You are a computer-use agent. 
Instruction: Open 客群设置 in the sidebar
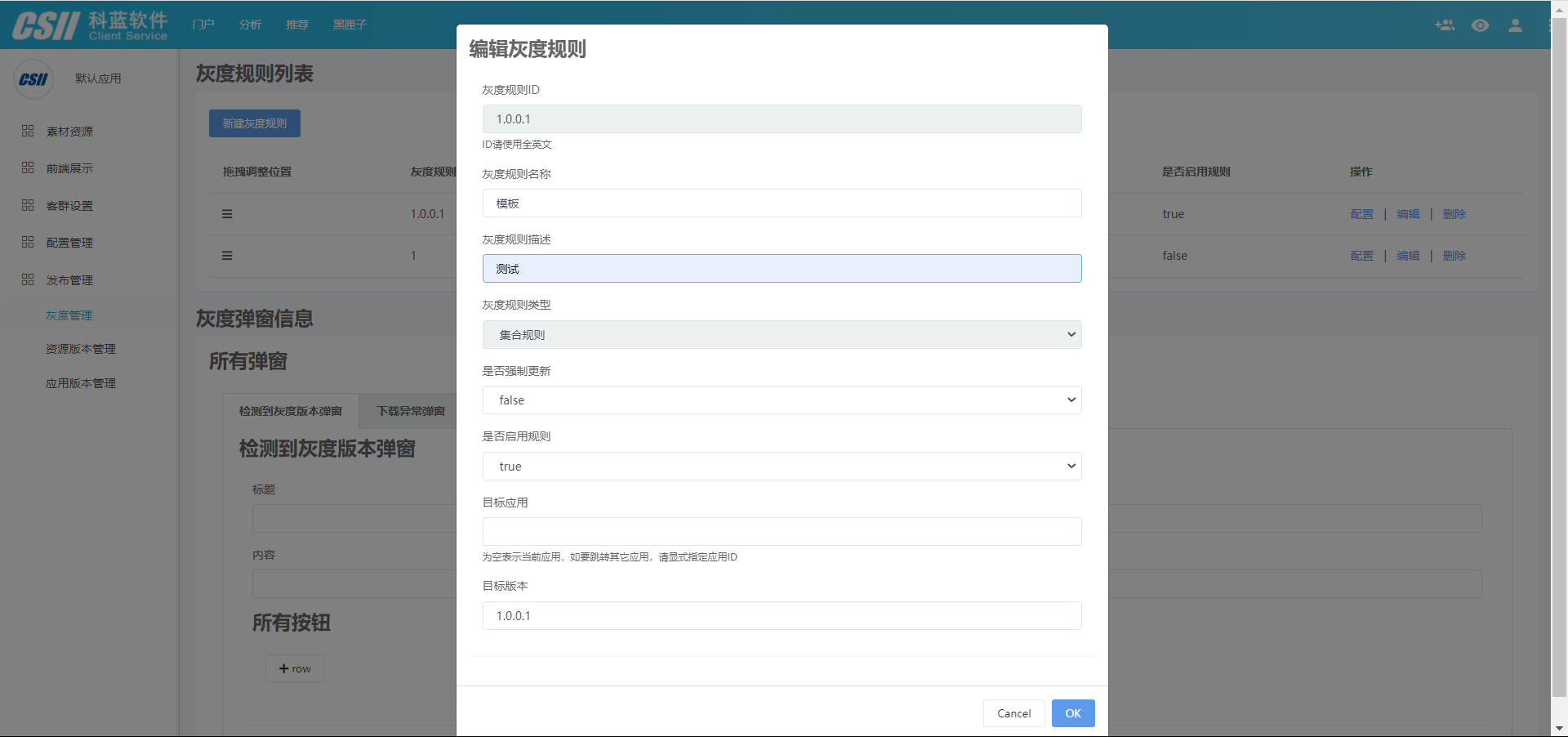[69, 206]
